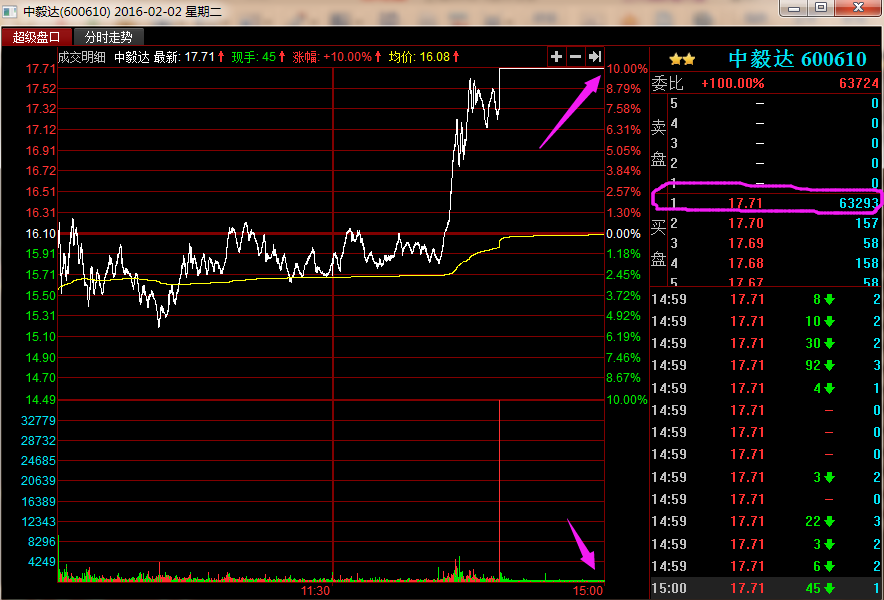Select the 15:00 last trade record

pos(766,589)
